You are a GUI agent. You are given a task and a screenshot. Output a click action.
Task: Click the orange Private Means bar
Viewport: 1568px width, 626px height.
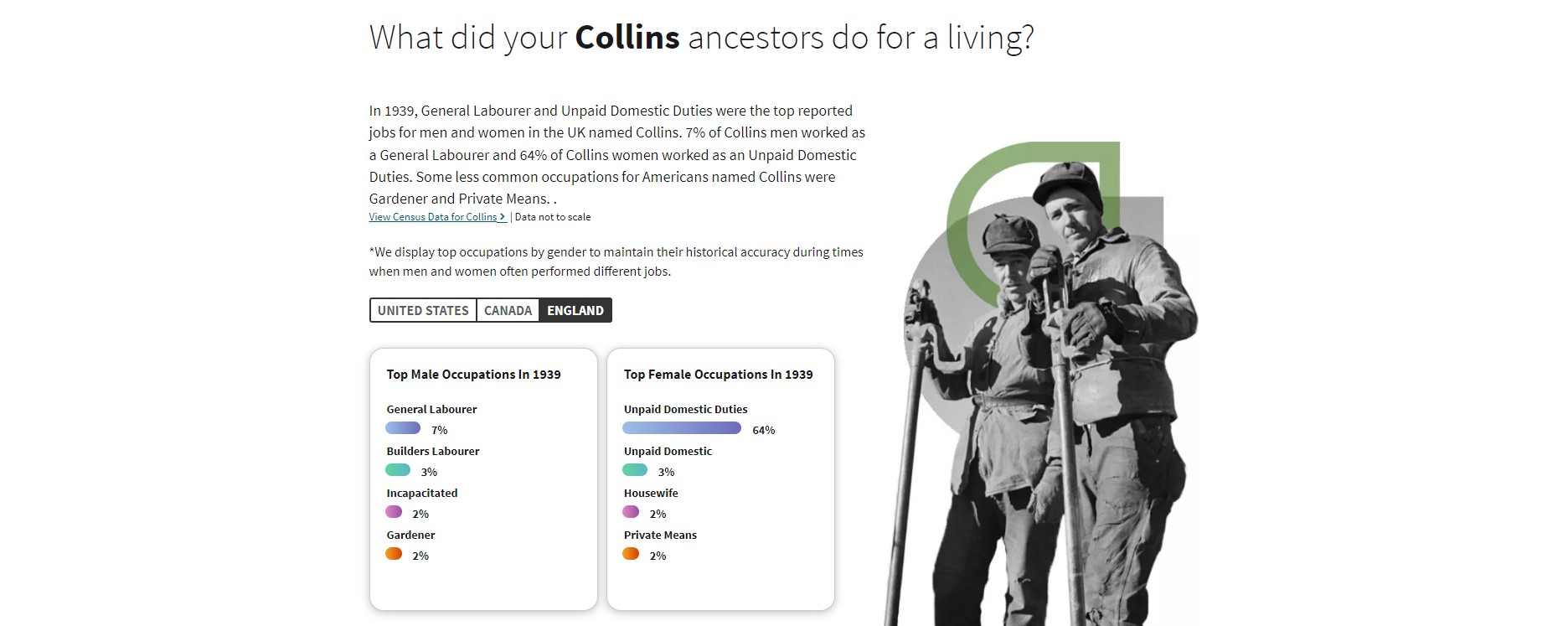pyautogui.click(x=631, y=554)
